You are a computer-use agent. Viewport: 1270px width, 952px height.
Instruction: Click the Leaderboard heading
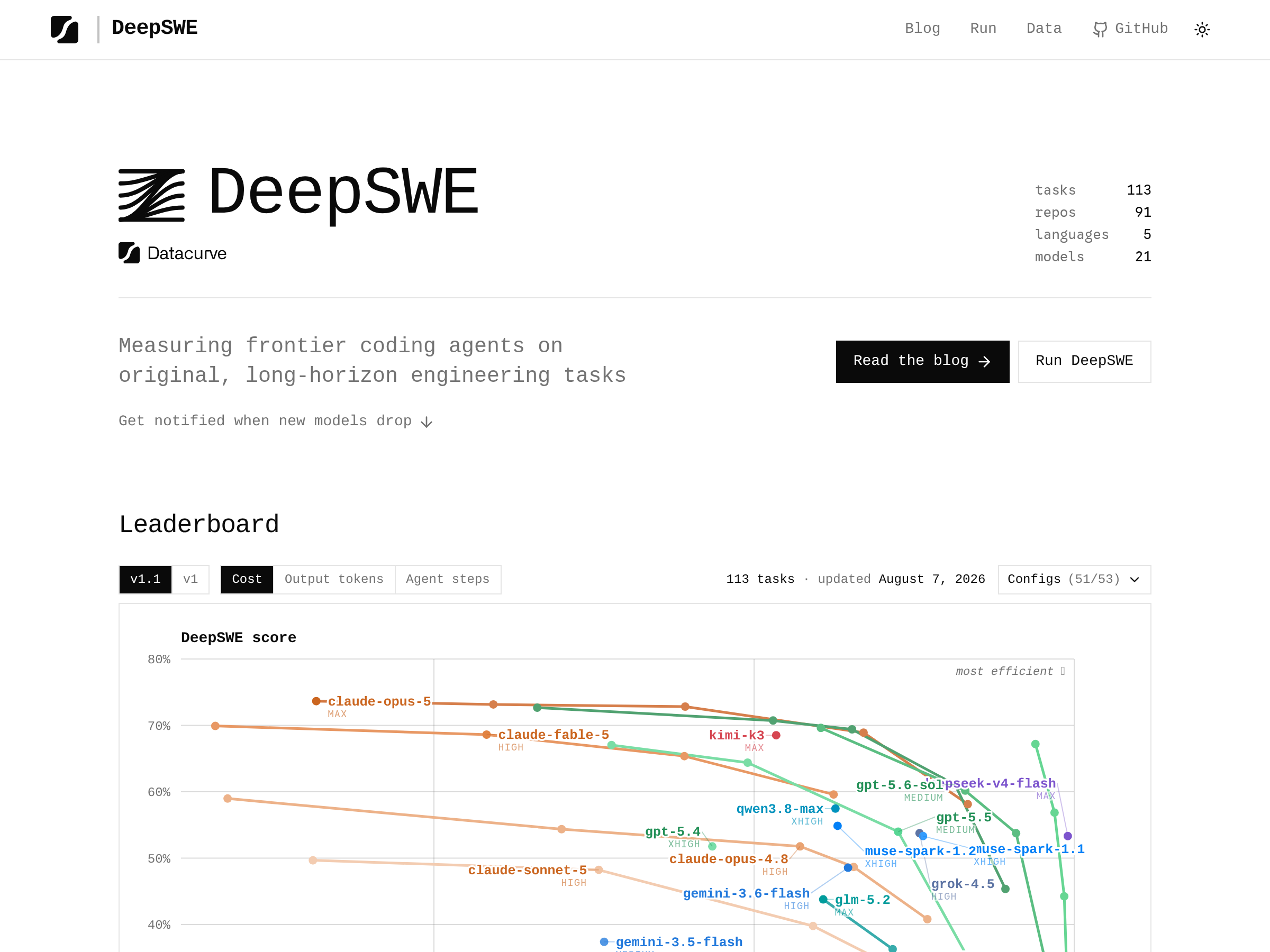198,525
